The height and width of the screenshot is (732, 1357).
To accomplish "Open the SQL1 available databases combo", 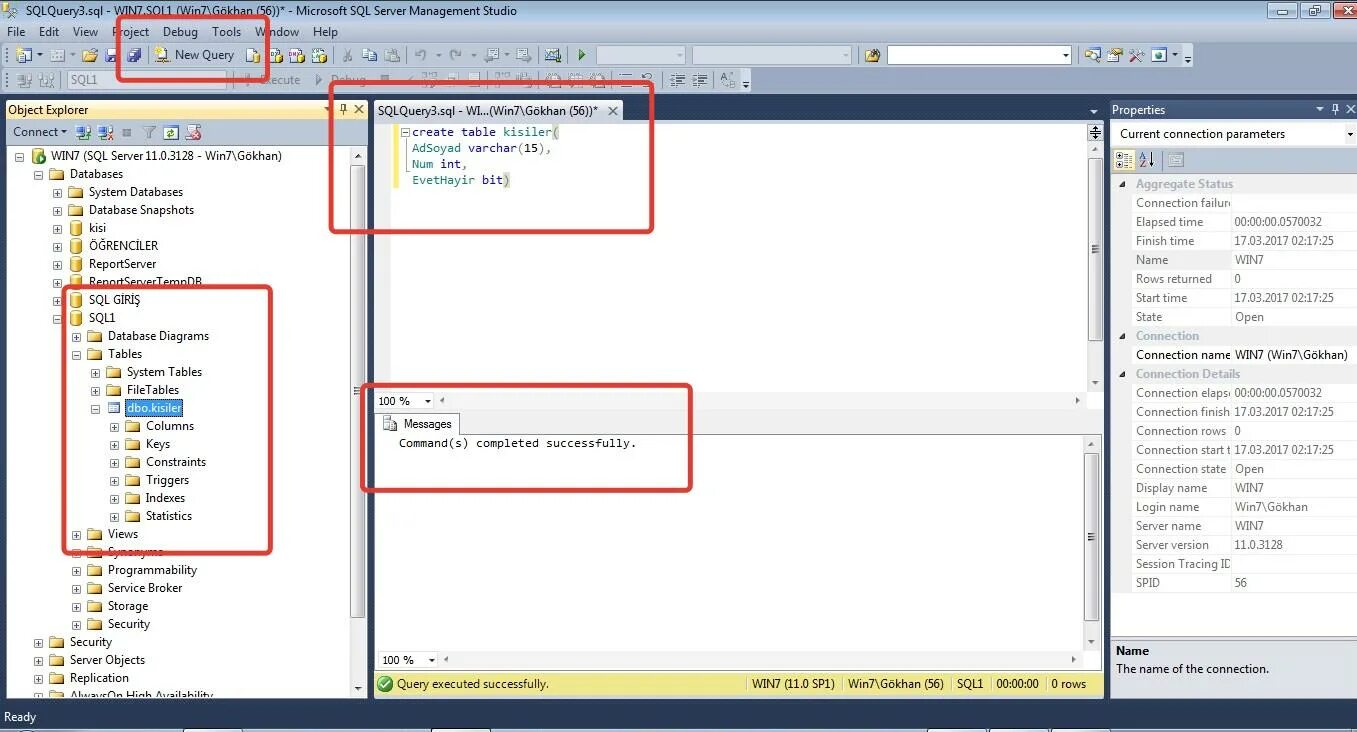I will click(146, 79).
